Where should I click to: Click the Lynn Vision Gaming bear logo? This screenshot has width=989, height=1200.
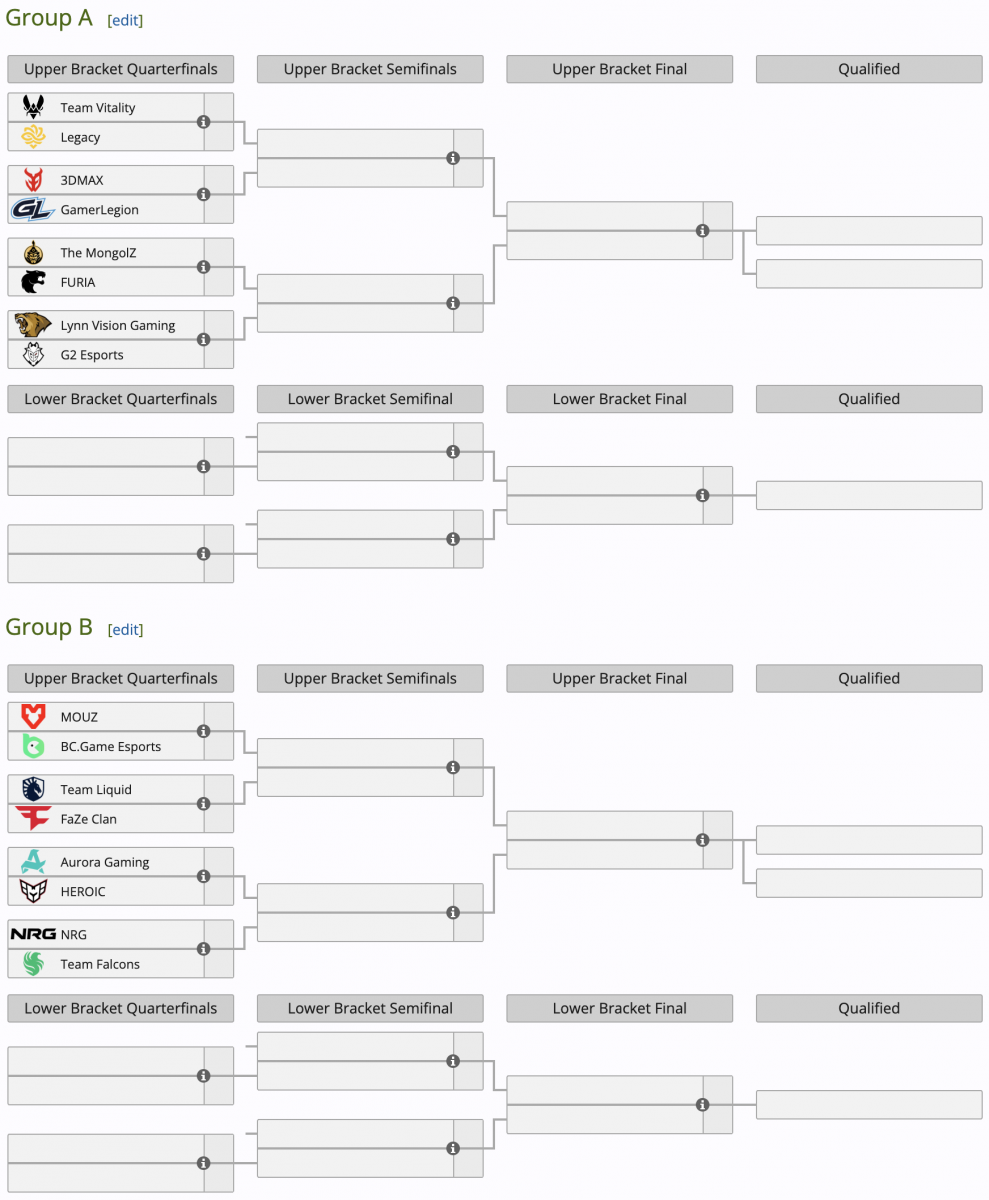[x=33, y=325]
